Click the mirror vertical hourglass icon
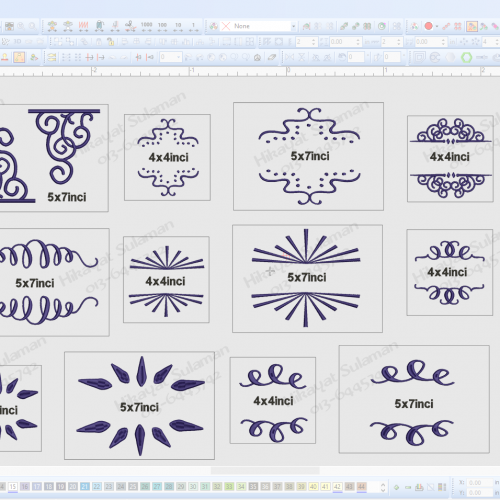 click(302, 57)
